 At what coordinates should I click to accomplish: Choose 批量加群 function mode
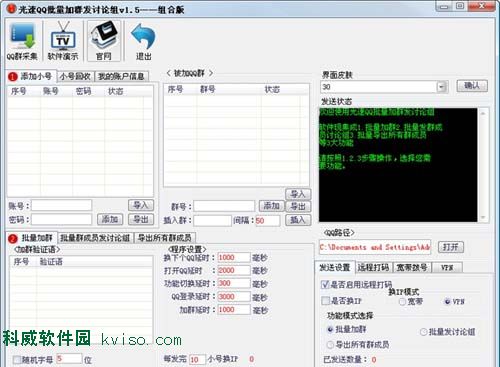click(x=330, y=329)
